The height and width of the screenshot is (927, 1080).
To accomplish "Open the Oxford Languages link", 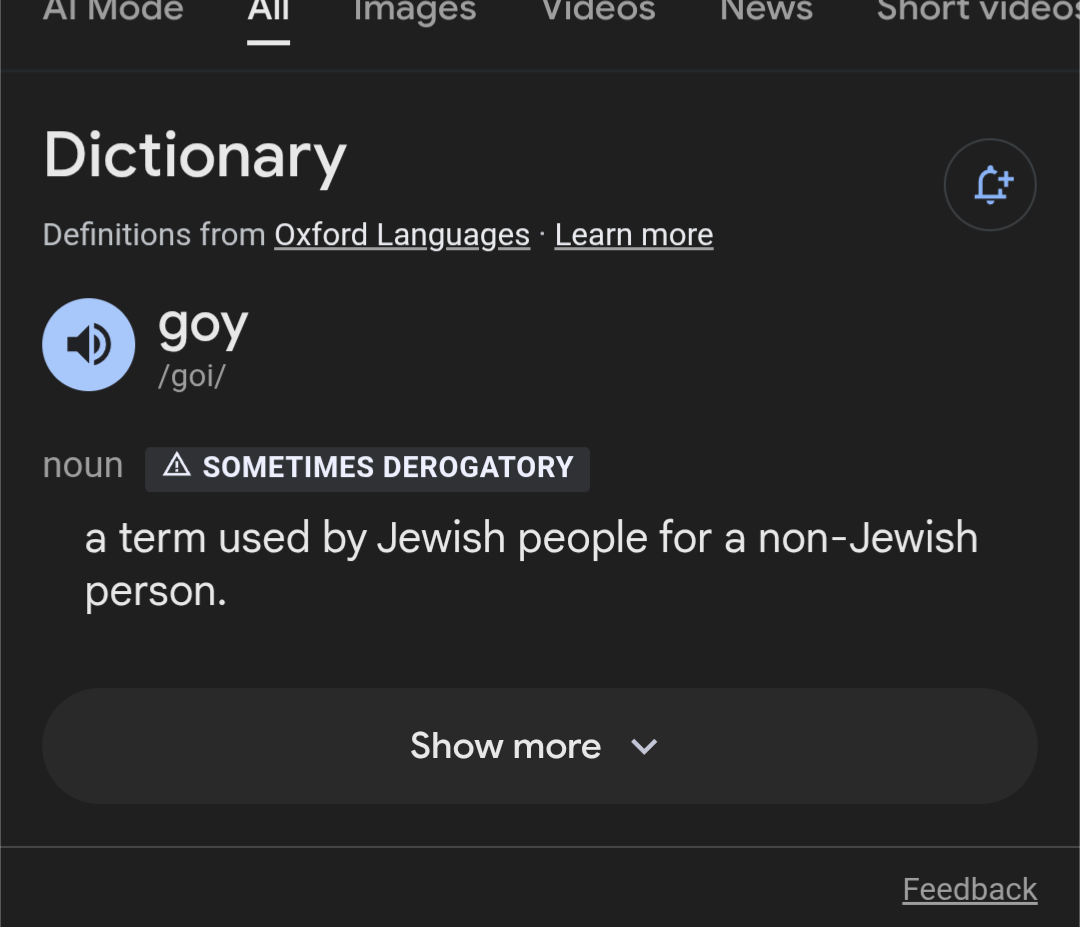I will pyautogui.click(x=402, y=235).
